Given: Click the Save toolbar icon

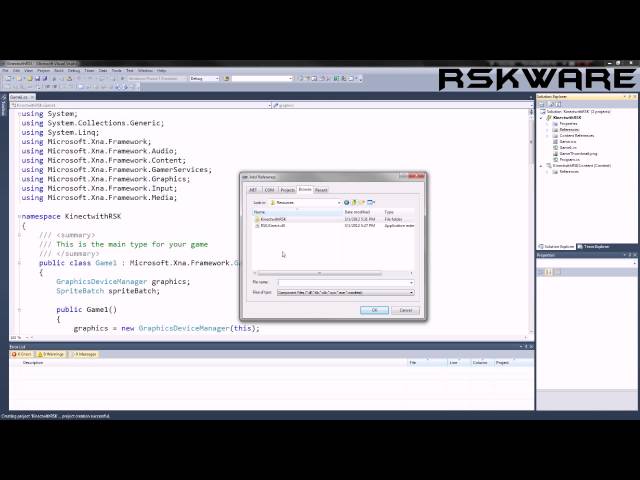Looking at the screenshot, I should coord(38,78).
